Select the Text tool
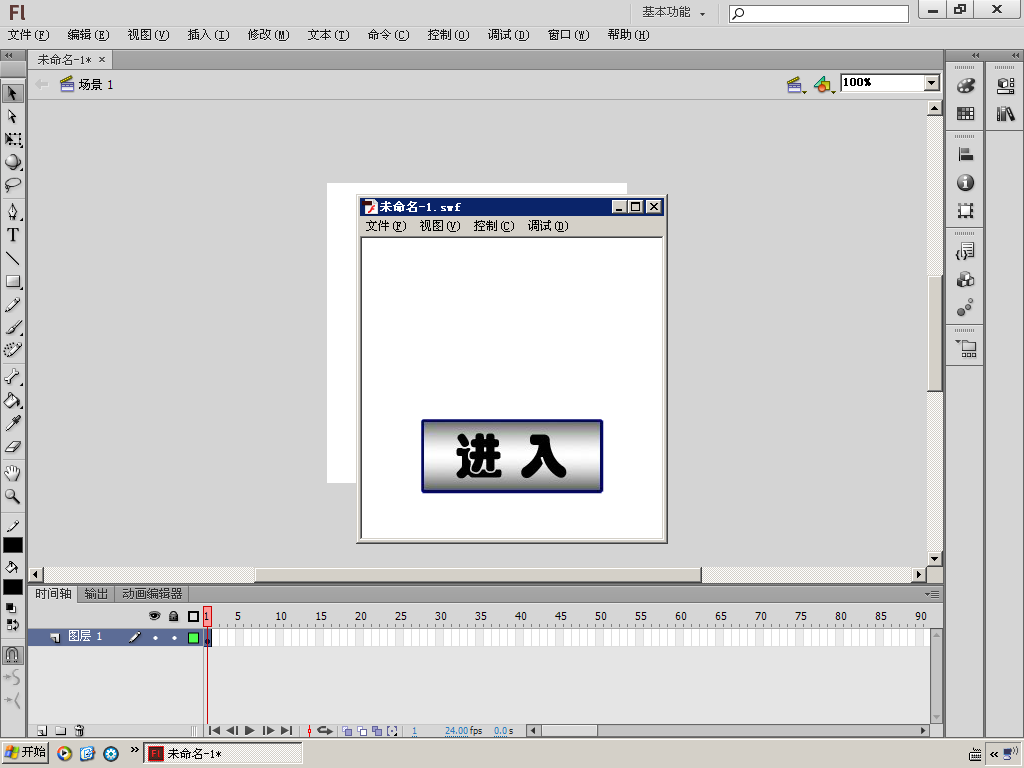This screenshot has width=1024, height=768. coord(12,235)
